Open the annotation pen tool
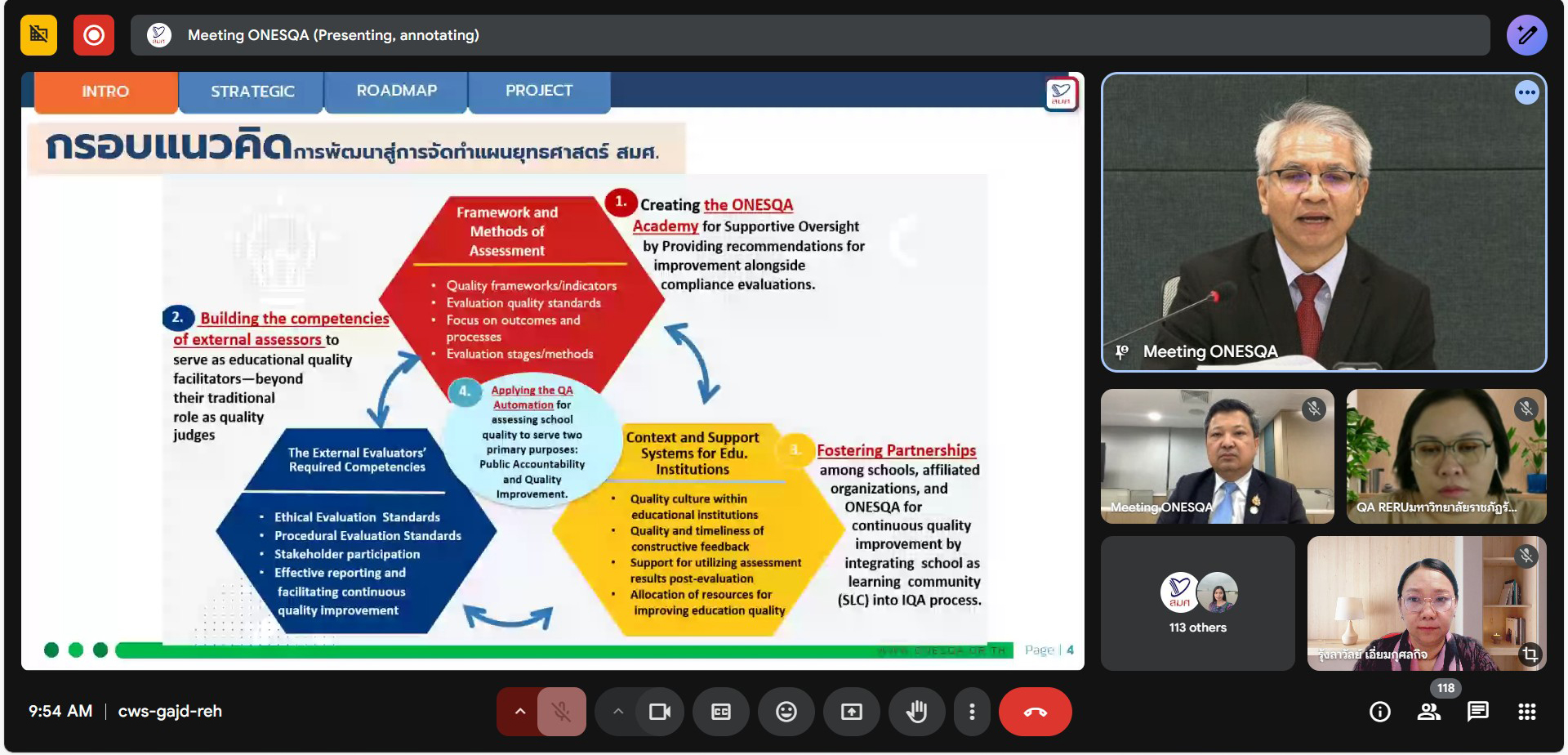Image resolution: width=1568 pixels, height=755 pixels. coord(1526,35)
